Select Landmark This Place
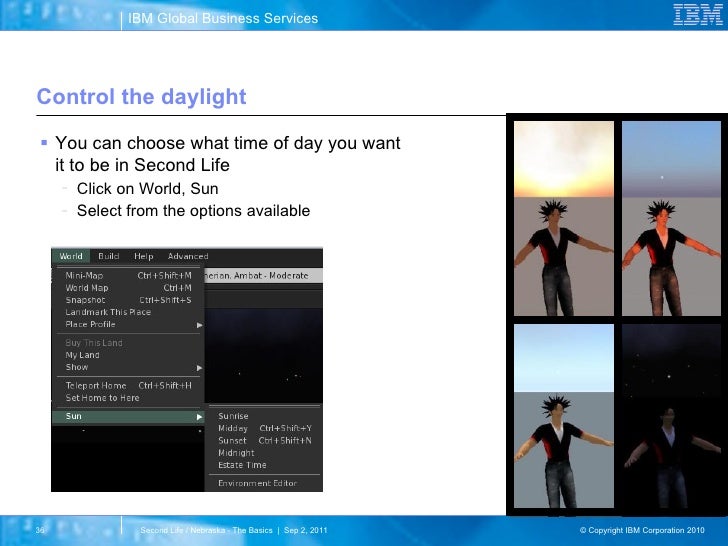 click(128, 312)
